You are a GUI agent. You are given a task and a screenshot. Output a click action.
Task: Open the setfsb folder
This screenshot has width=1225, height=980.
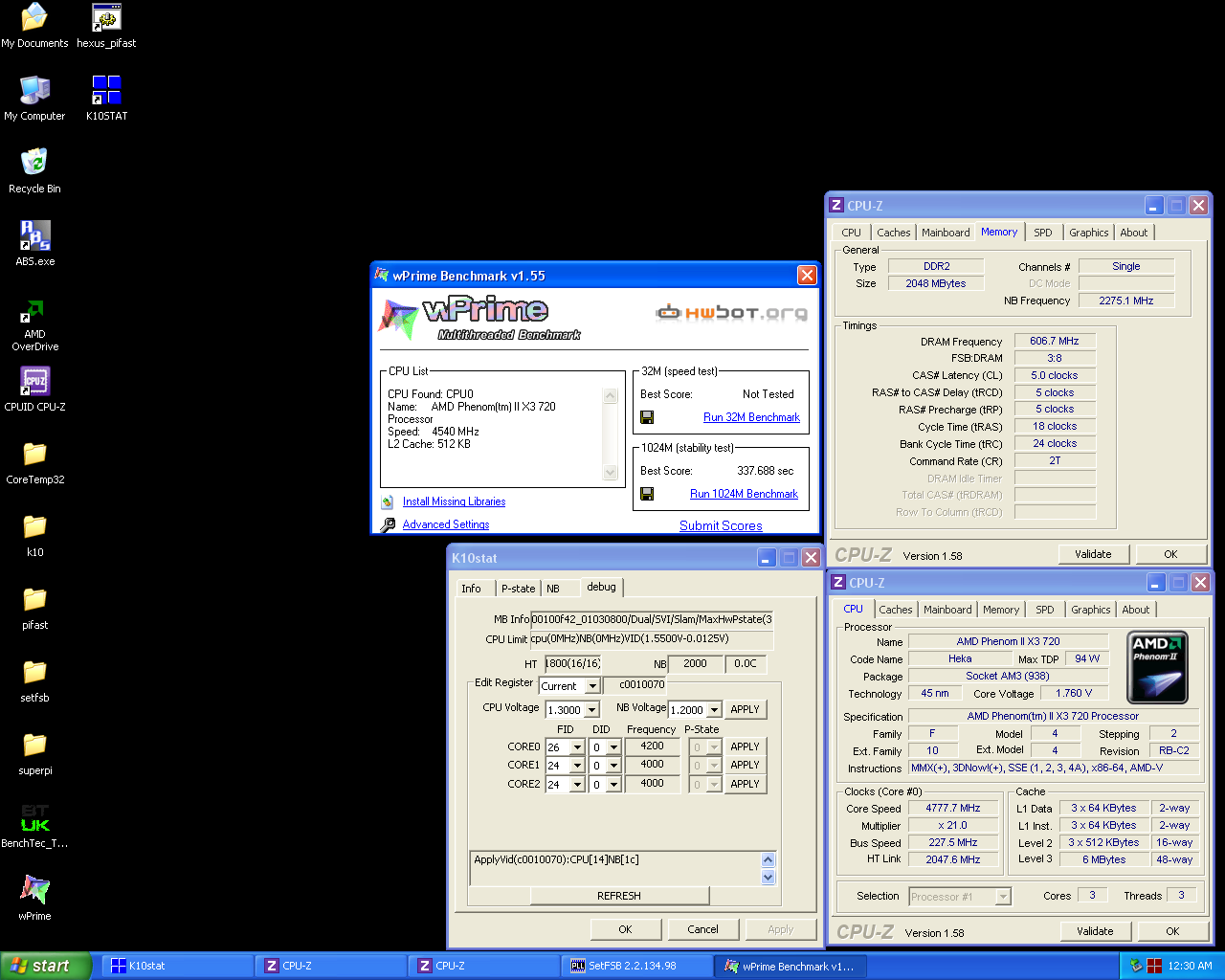(34, 680)
